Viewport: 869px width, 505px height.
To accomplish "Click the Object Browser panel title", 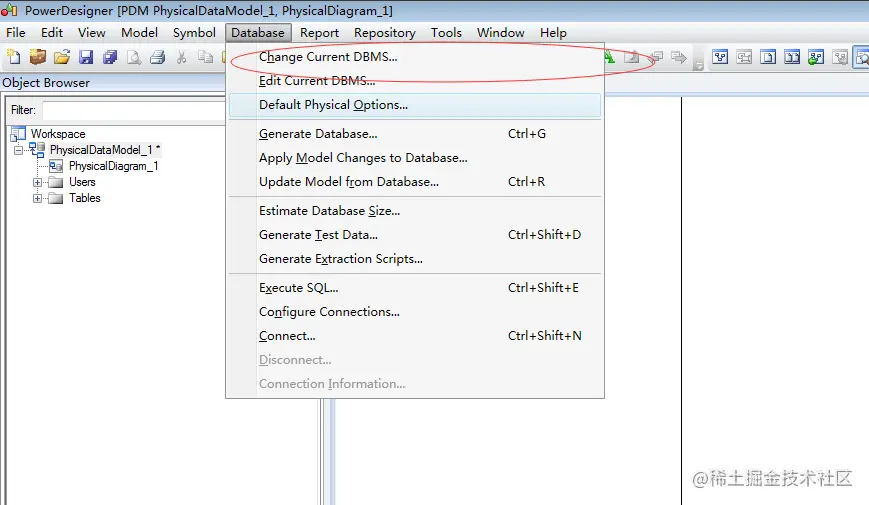I will click(x=46, y=83).
